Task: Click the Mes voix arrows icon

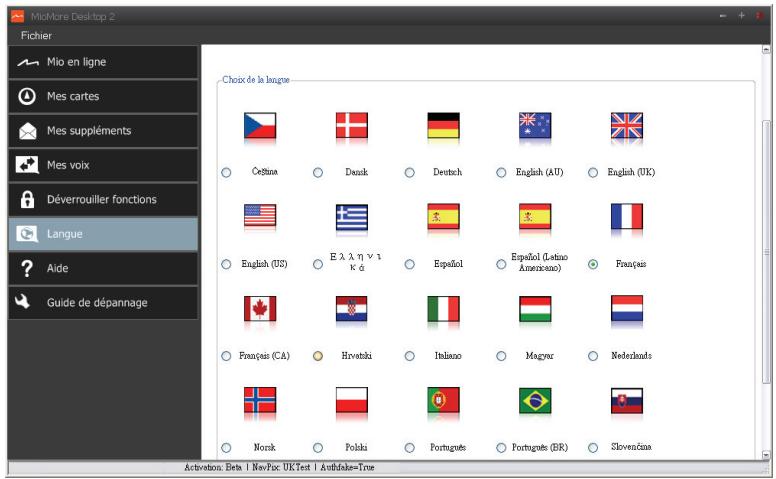Action: pos(29,165)
